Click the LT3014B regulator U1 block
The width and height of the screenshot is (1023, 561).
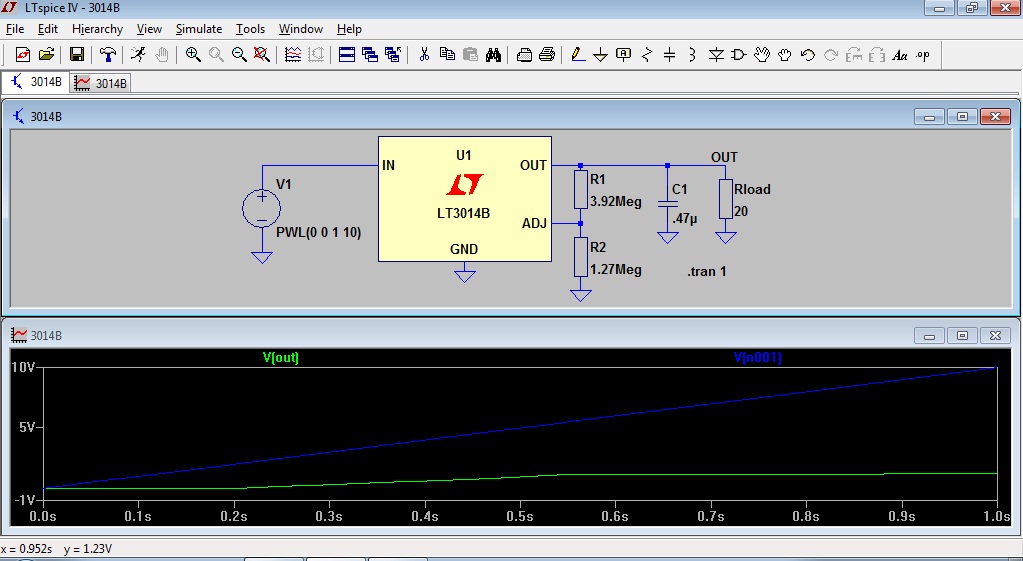(465, 199)
